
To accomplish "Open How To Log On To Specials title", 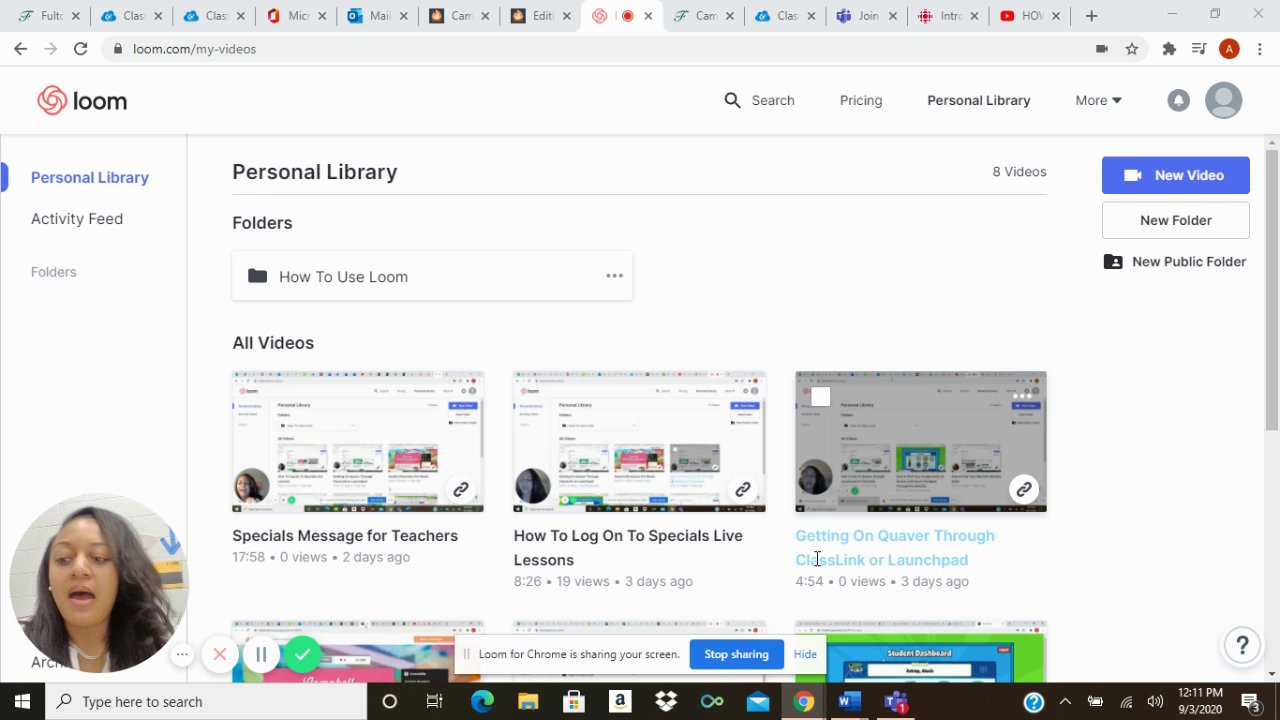I will [628, 547].
